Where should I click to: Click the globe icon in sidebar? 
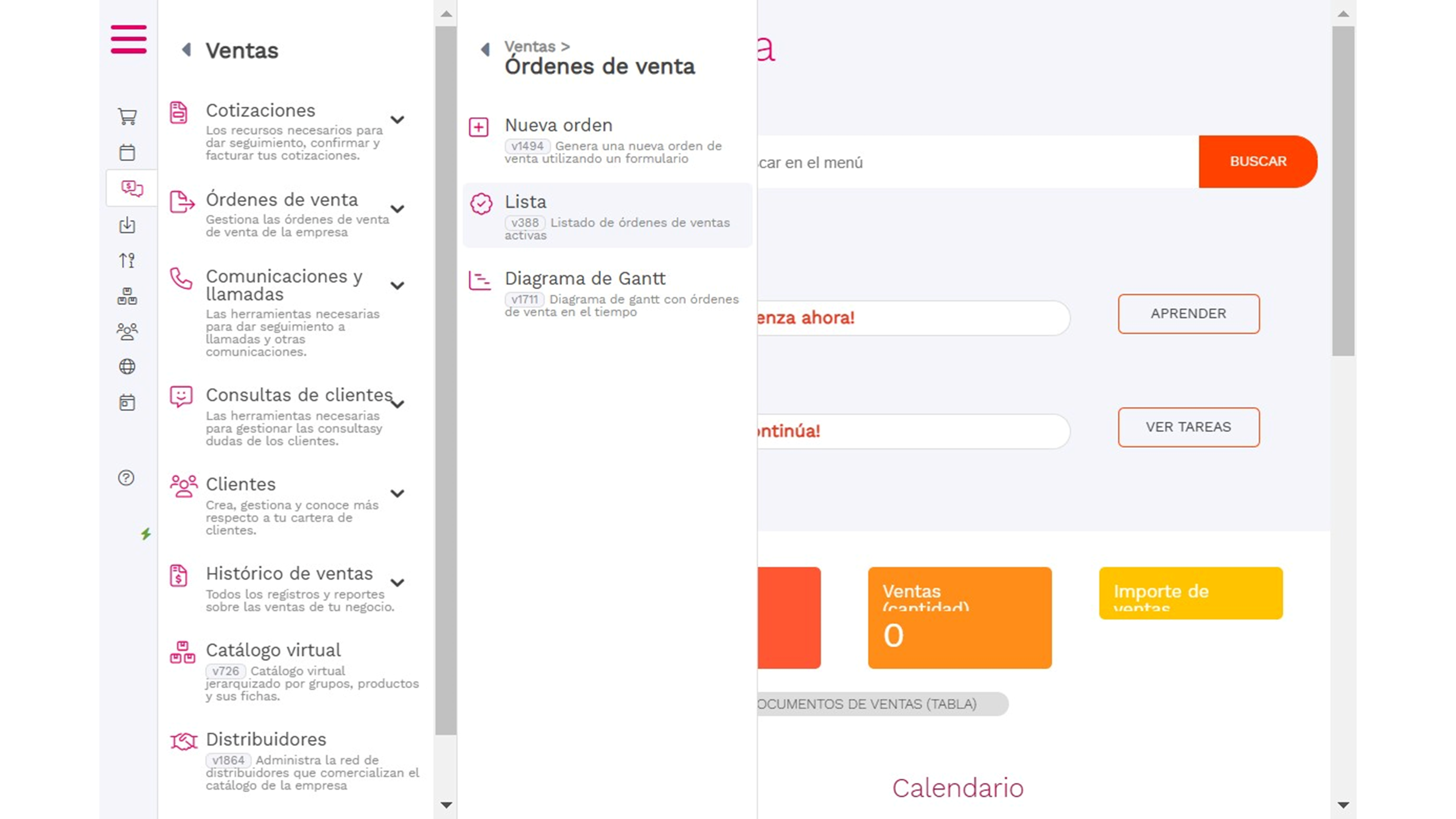click(x=127, y=367)
